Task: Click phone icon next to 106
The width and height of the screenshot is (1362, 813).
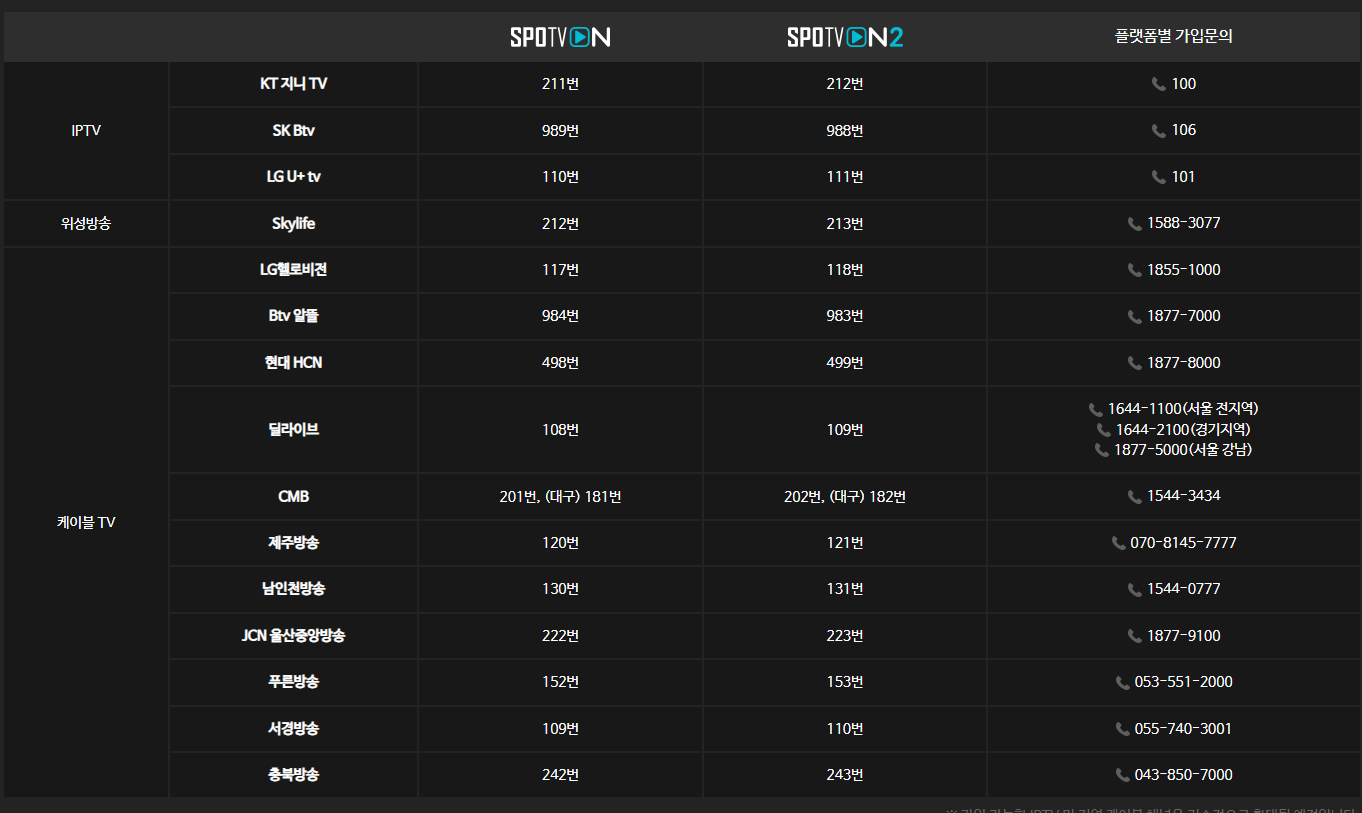Action: pos(1159,131)
